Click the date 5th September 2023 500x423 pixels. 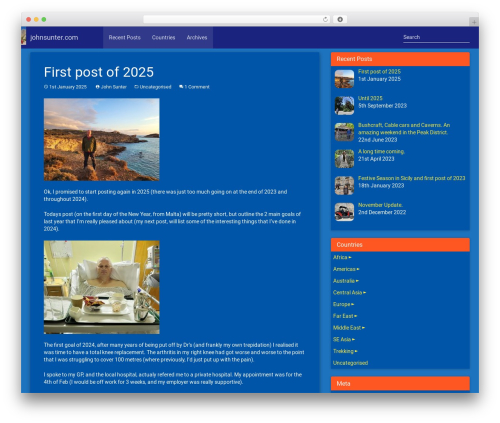tap(382, 106)
